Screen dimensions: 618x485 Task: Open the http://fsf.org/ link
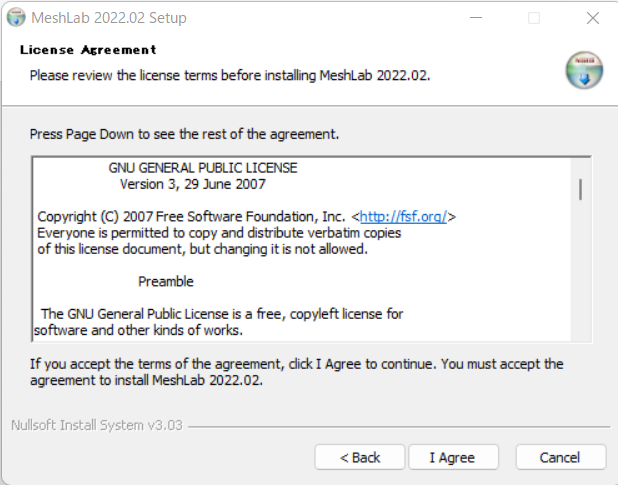(403, 217)
